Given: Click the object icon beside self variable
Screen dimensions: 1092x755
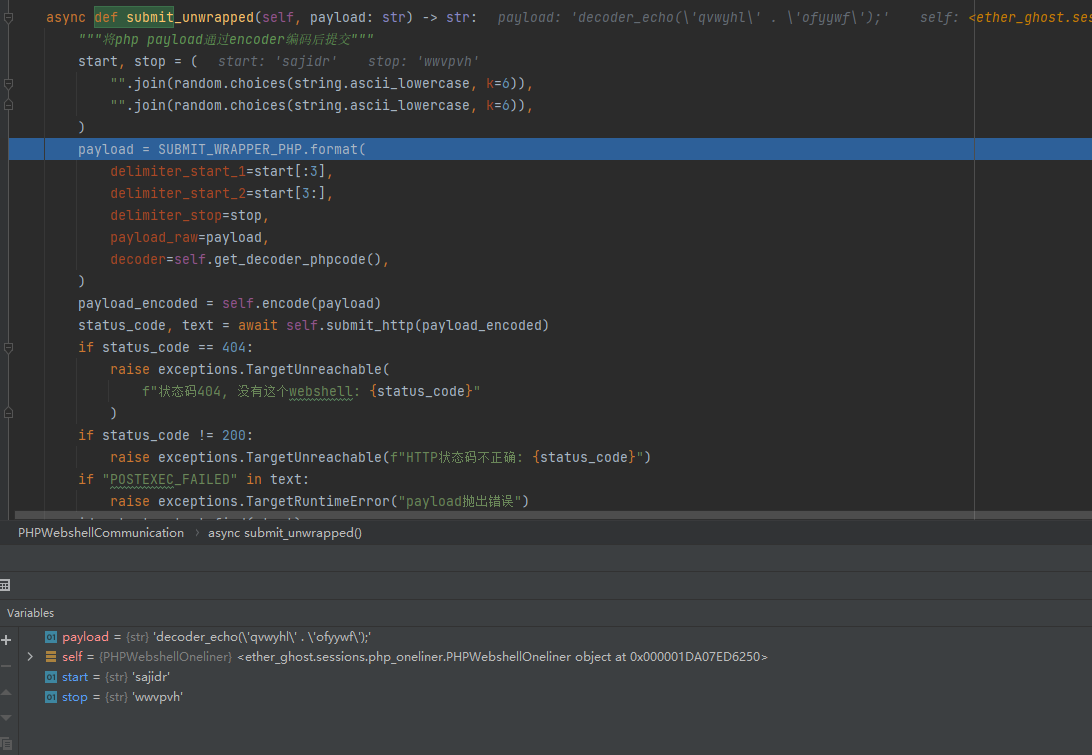Looking at the screenshot, I should [51, 657].
